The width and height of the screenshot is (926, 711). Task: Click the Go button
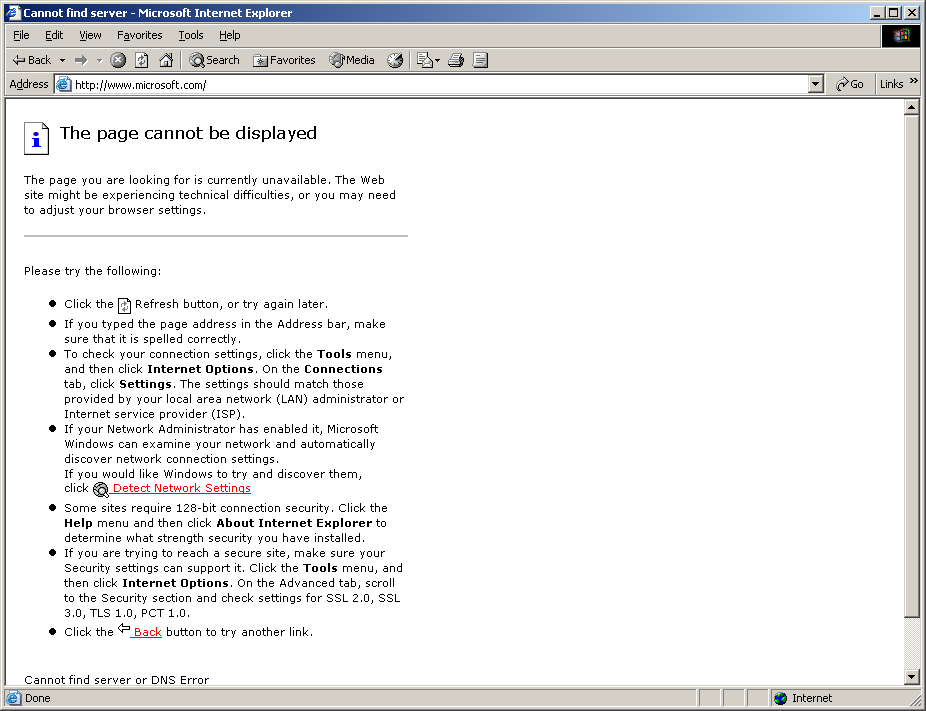click(850, 84)
